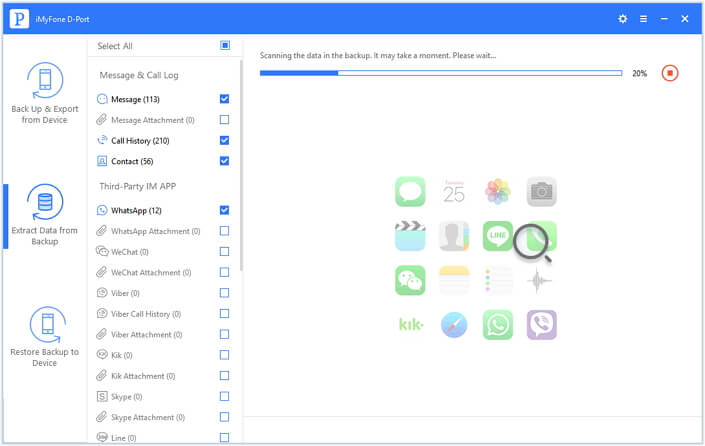This screenshot has height=446, width=705.
Task: Click the Call History phone icon in list
Action: coord(102,140)
